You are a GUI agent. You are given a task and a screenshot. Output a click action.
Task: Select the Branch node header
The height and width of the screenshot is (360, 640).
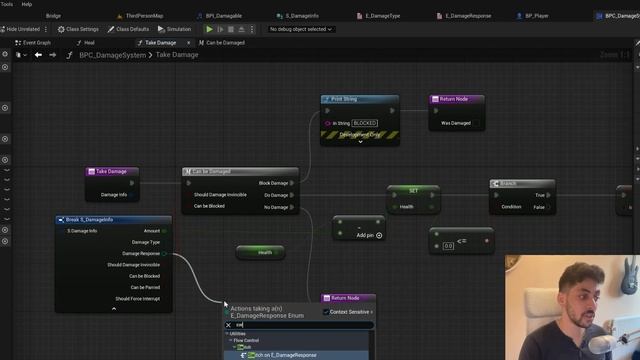522,184
